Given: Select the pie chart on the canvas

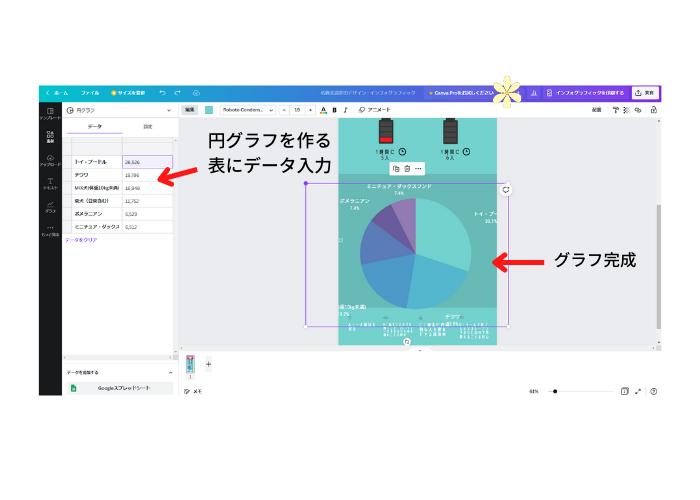Looking at the screenshot, I should click(x=416, y=254).
